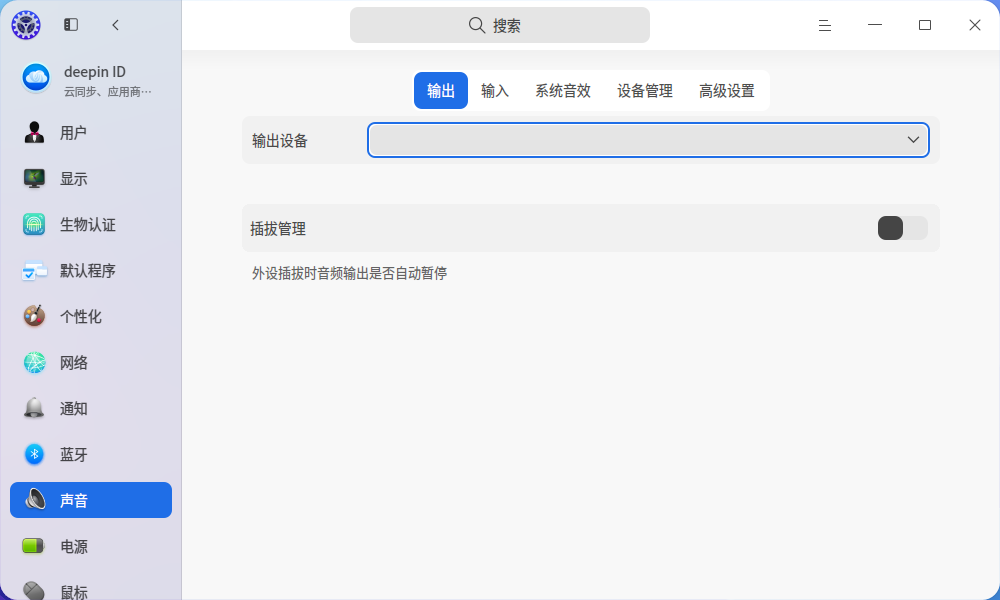The height and width of the screenshot is (600, 1000).
Task: Click the 用户 user icon
Action: coord(34,133)
